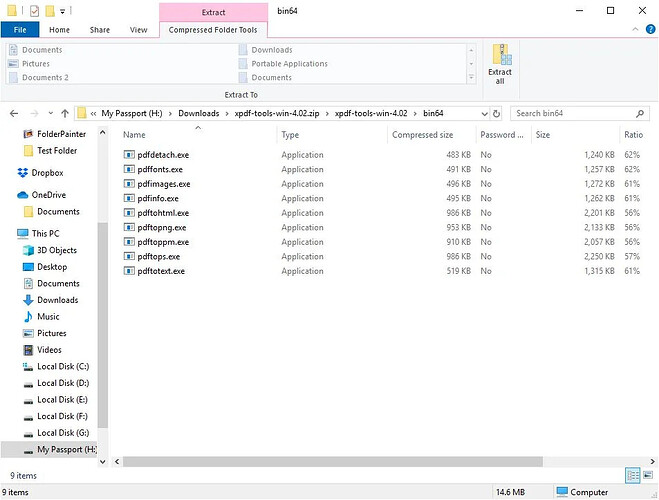The height and width of the screenshot is (500, 659).
Task: Click the Back navigation arrow
Action: (x=14, y=113)
